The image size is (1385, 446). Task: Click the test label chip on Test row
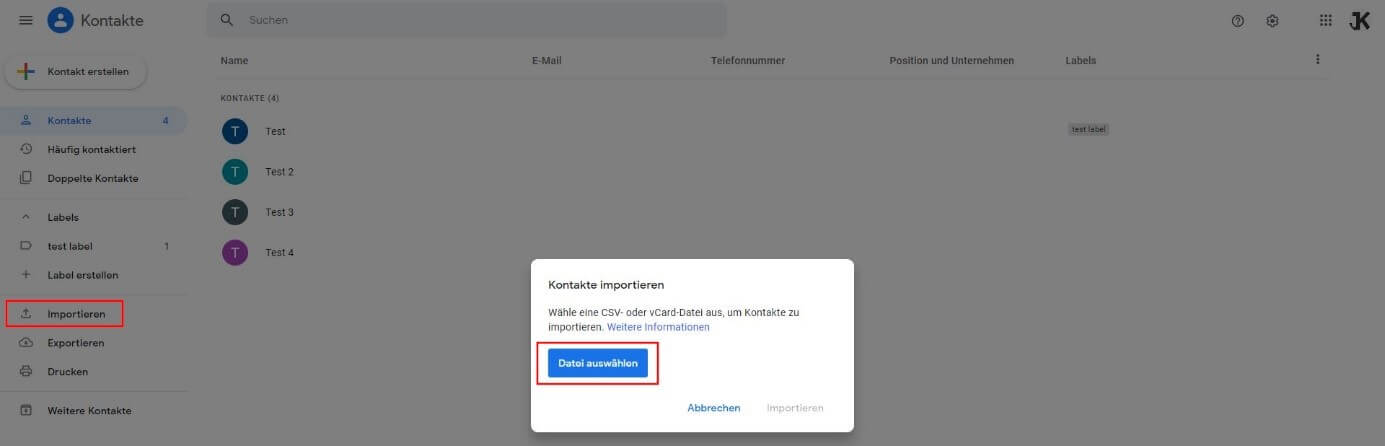tap(1088, 130)
